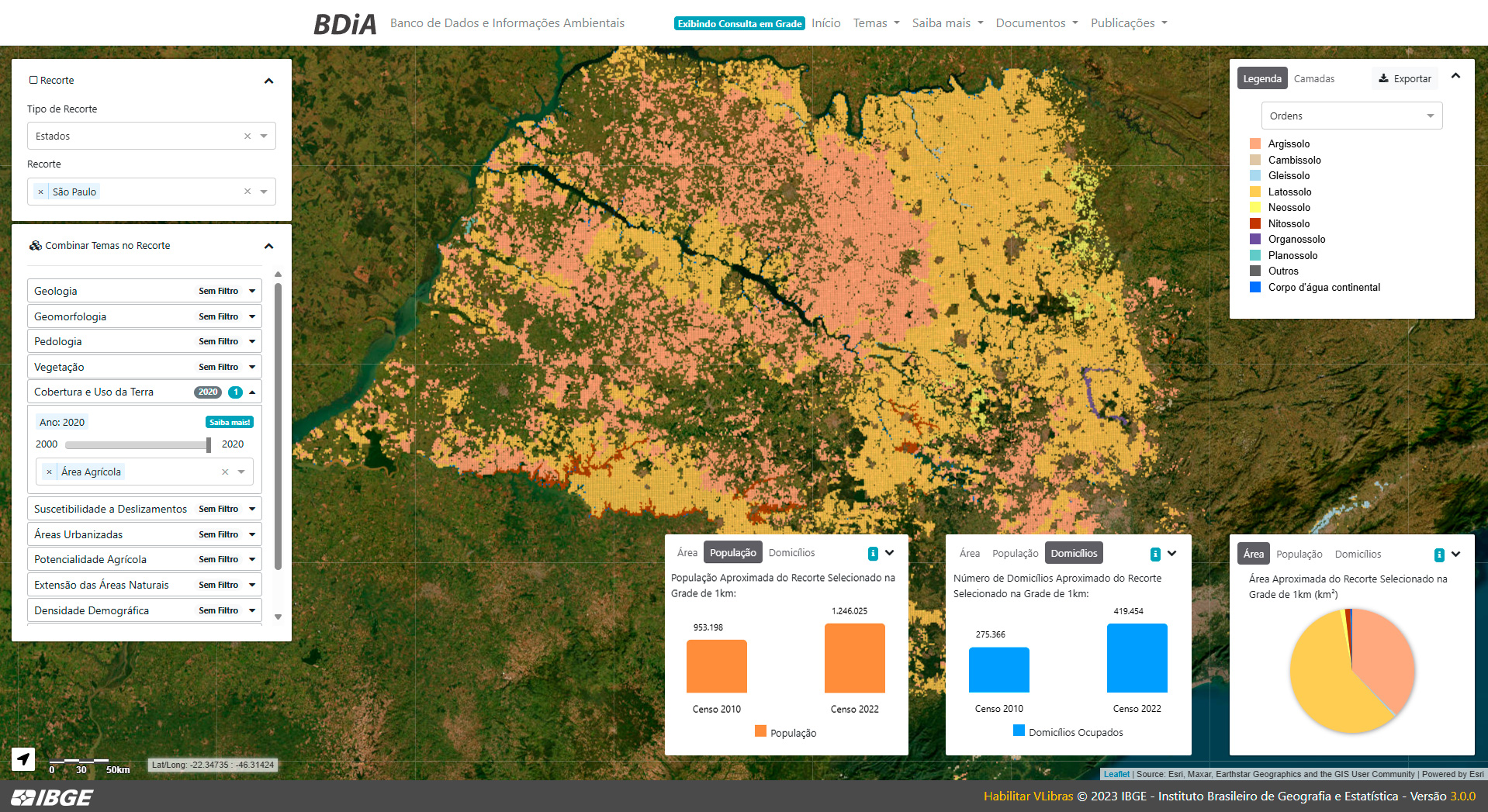Click the info icon in População chart panel

click(x=873, y=554)
